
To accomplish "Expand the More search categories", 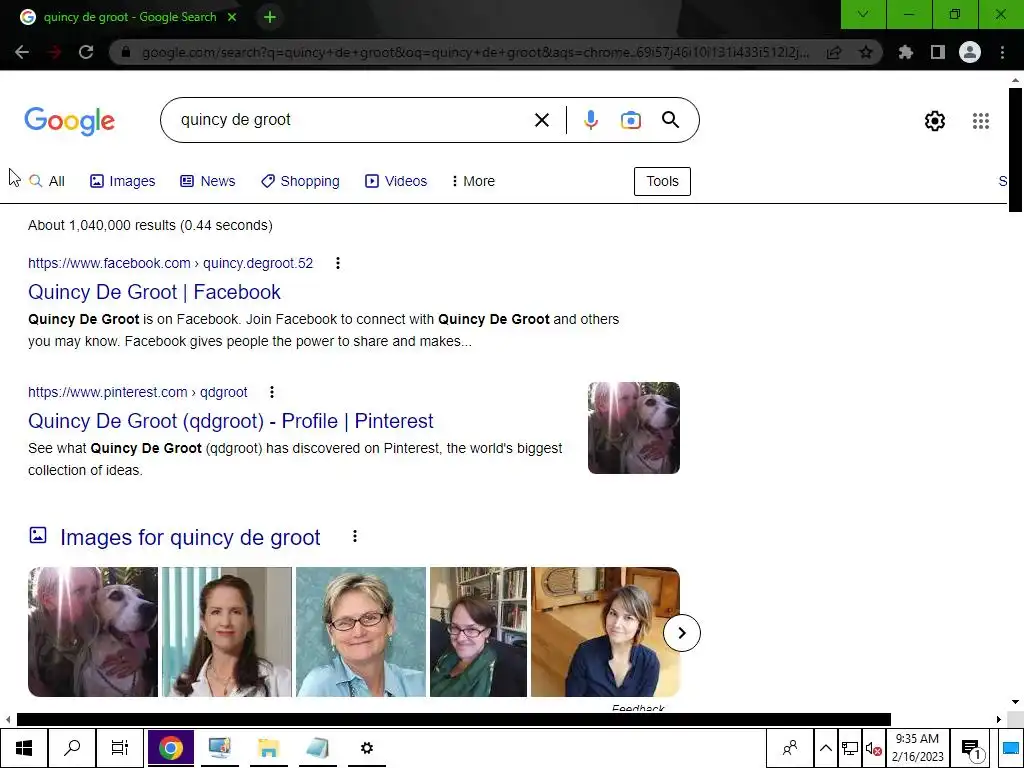I will click(x=473, y=181).
